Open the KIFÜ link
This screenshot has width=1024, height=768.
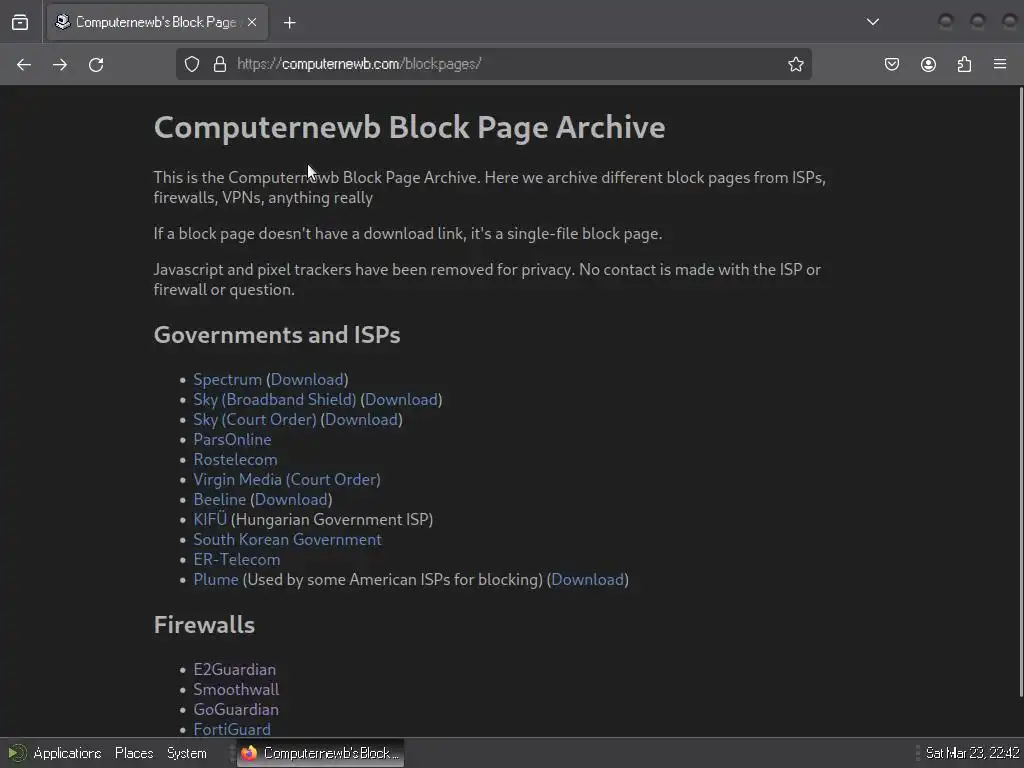click(210, 519)
